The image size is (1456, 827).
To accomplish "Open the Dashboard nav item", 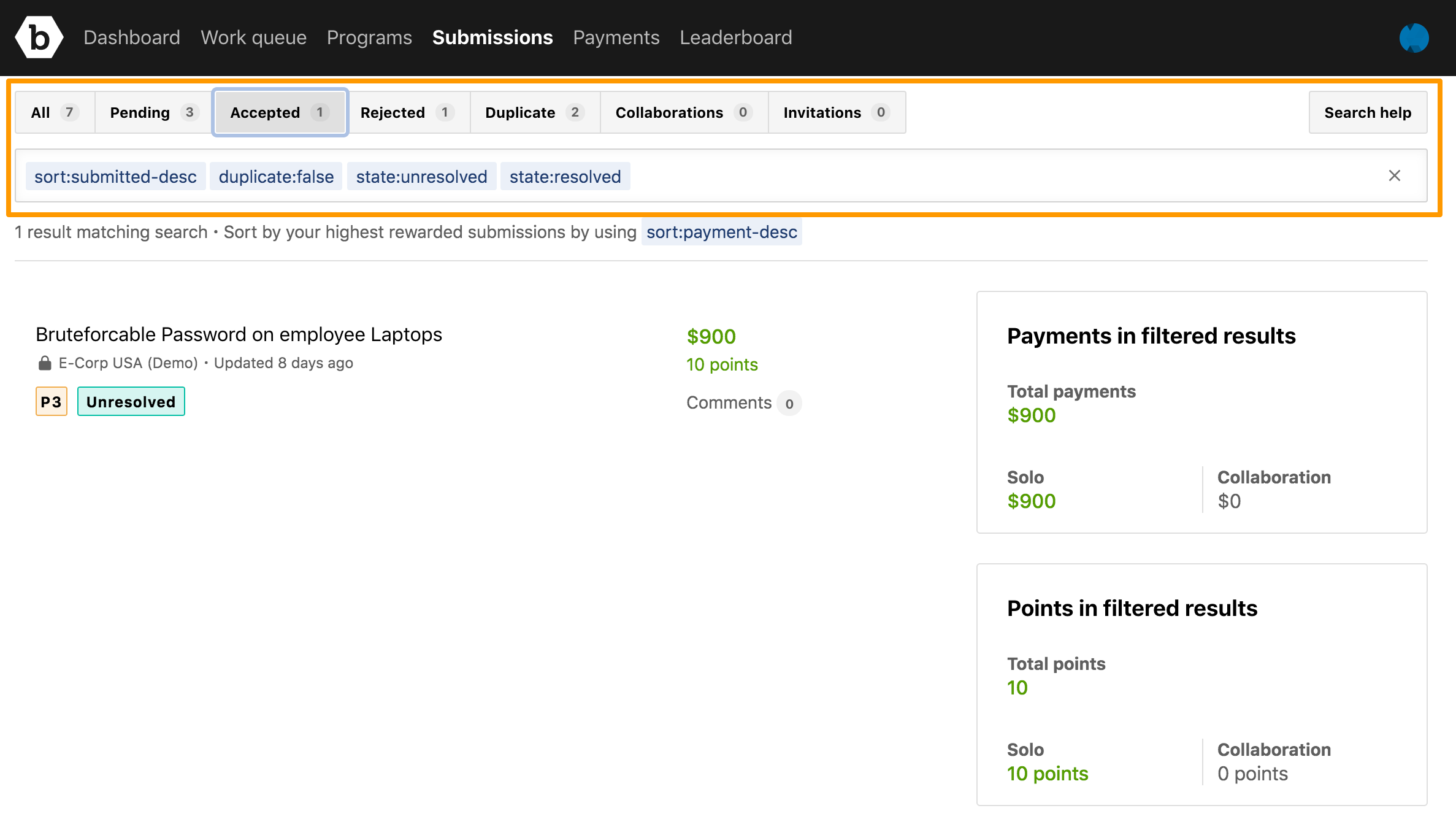I will [x=132, y=37].
